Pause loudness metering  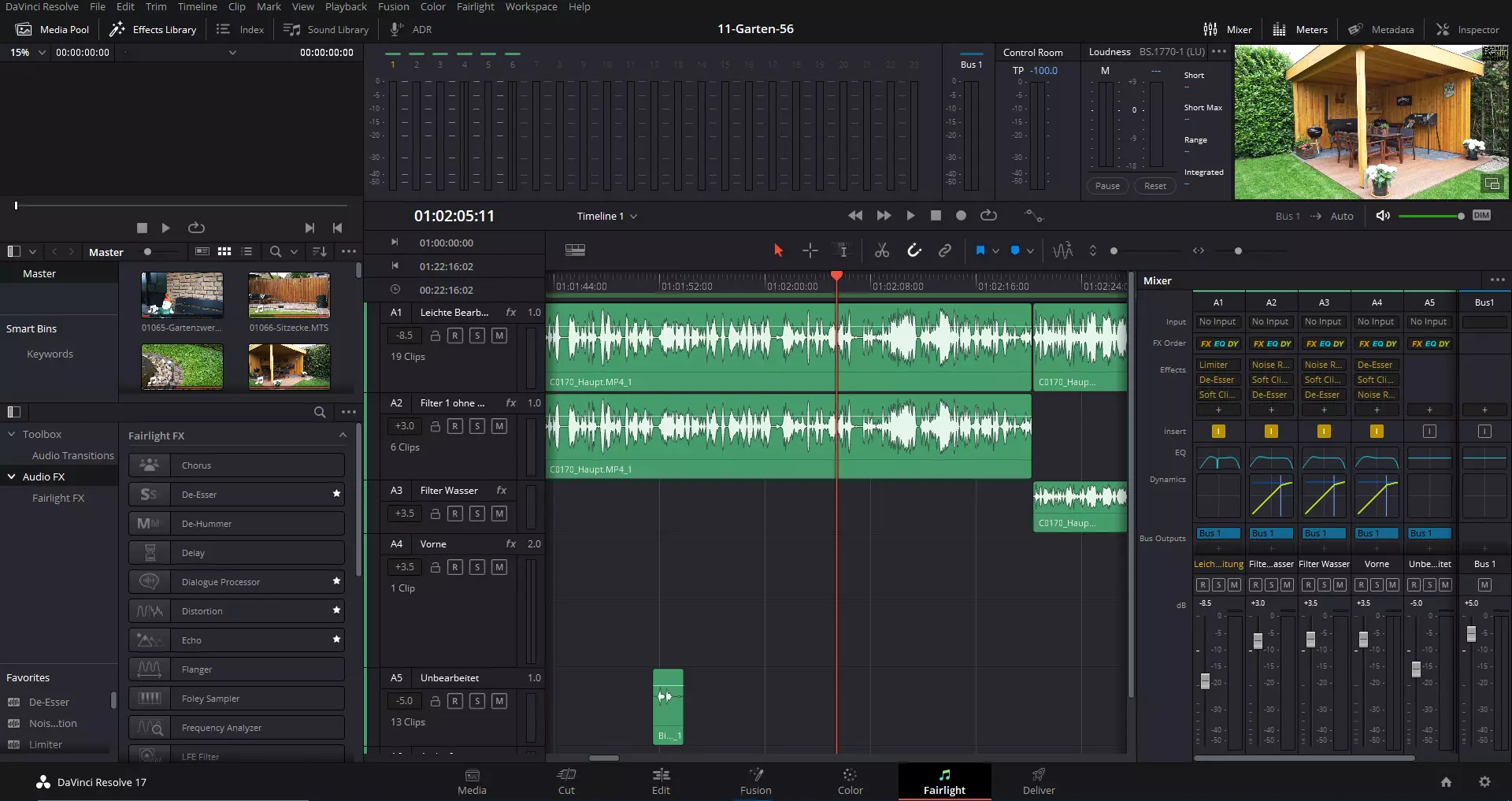pos(1107,186)
